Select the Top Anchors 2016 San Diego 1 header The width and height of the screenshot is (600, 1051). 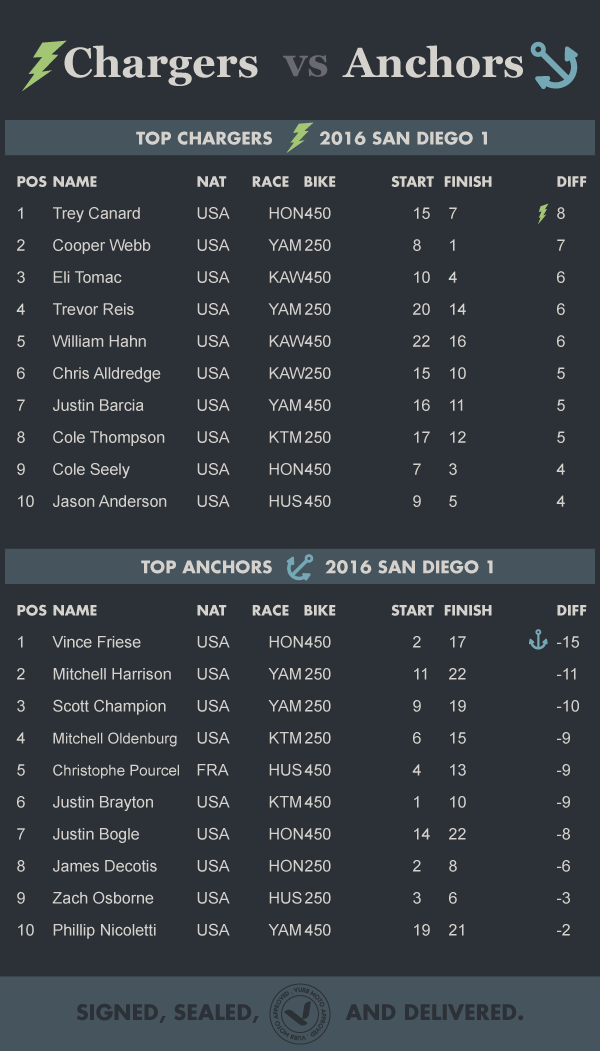(x=300, y=567)
